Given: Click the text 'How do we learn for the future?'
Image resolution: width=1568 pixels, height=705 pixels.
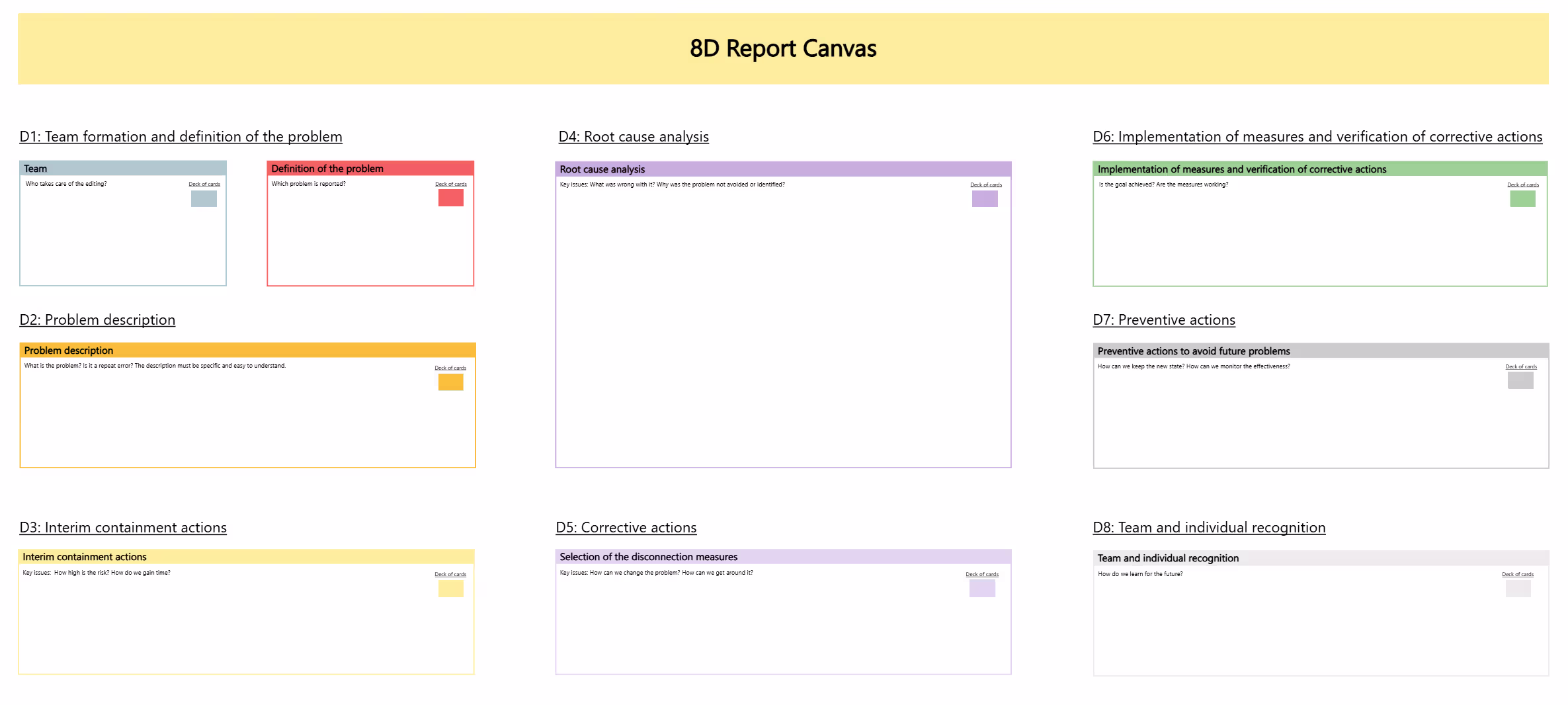Looking at the screenshot, I should point(1140,574).
